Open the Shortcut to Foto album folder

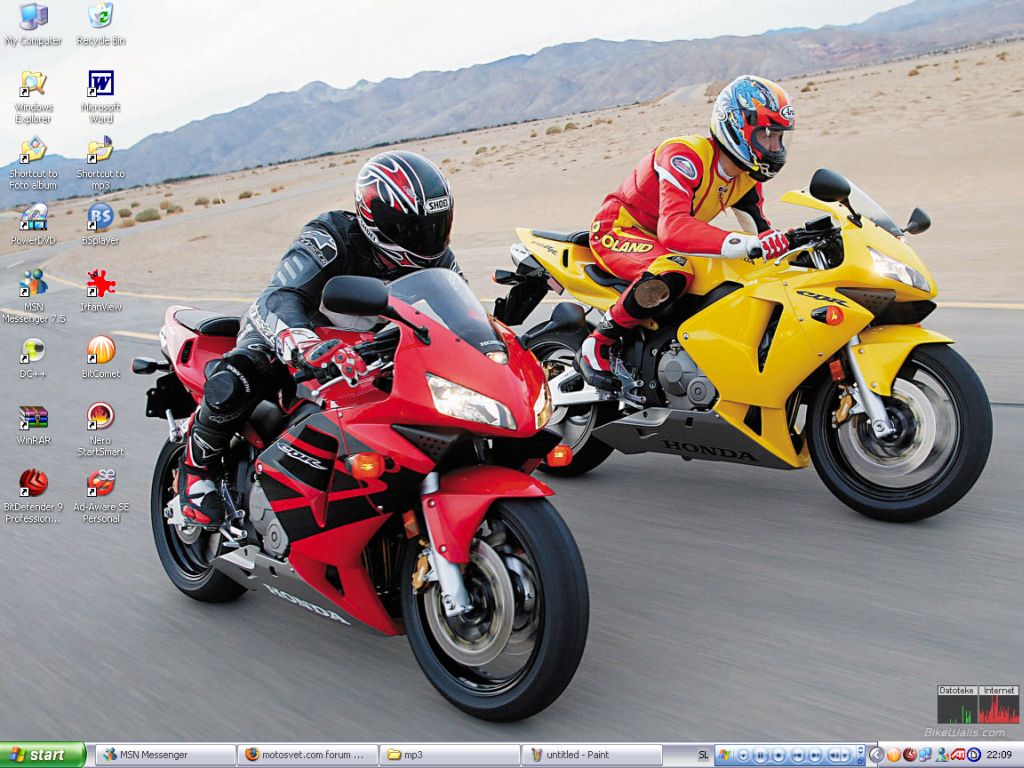point(33,163)
